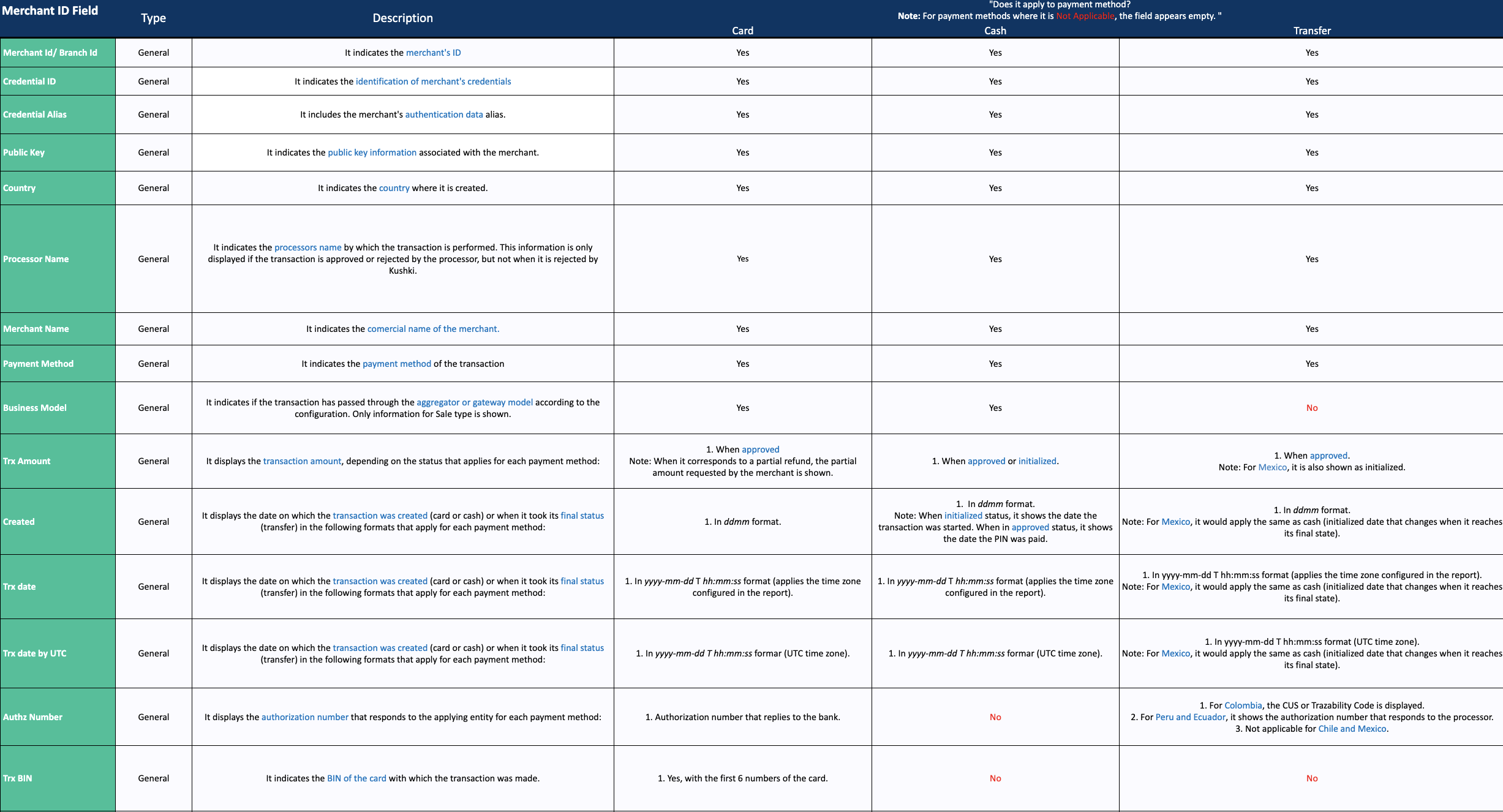The height and width of the screenshot is (812, 1503).
Task: Click the "authentication data" blue text
Action: 443,115
